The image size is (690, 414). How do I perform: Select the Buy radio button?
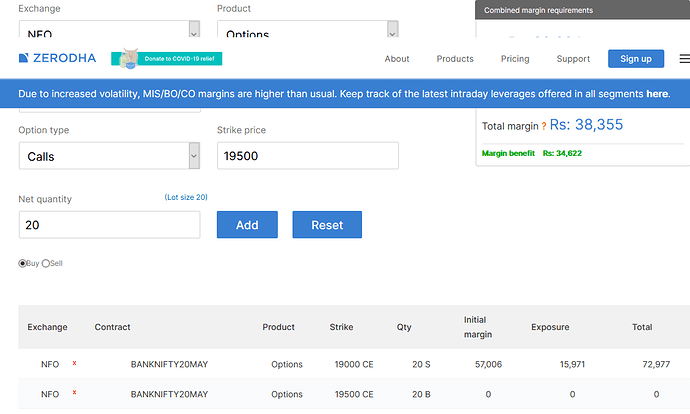click(x=22, y=263)
